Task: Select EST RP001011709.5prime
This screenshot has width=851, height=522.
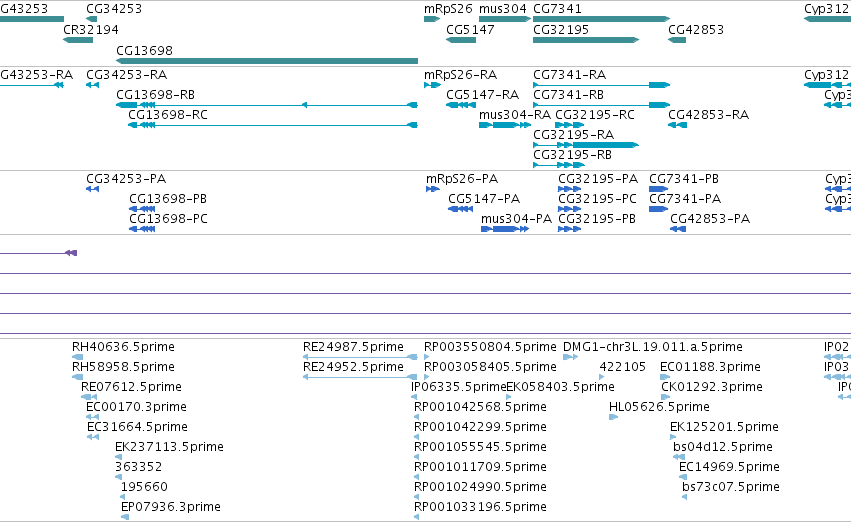Action: coord(480,467)
